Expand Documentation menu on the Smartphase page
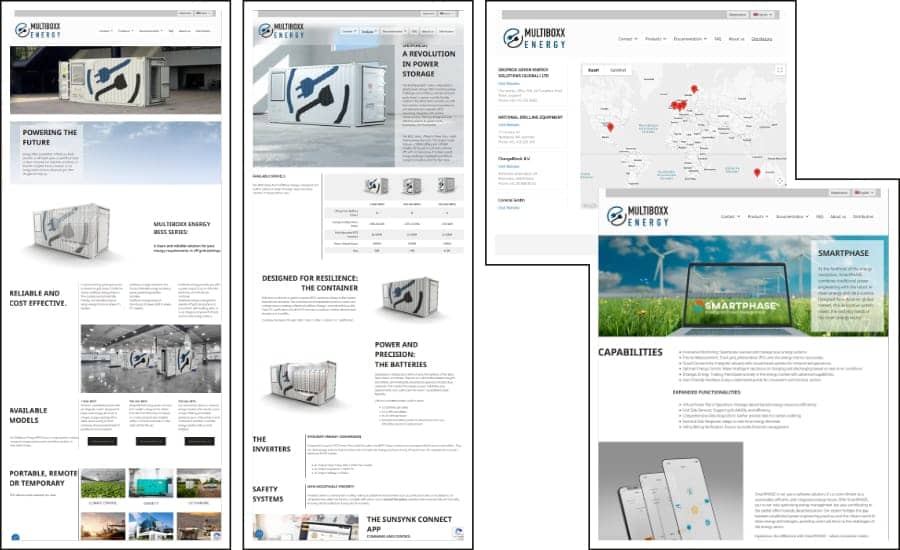The height and width of the screenshot is (550, 900). (x=792, y=217)
